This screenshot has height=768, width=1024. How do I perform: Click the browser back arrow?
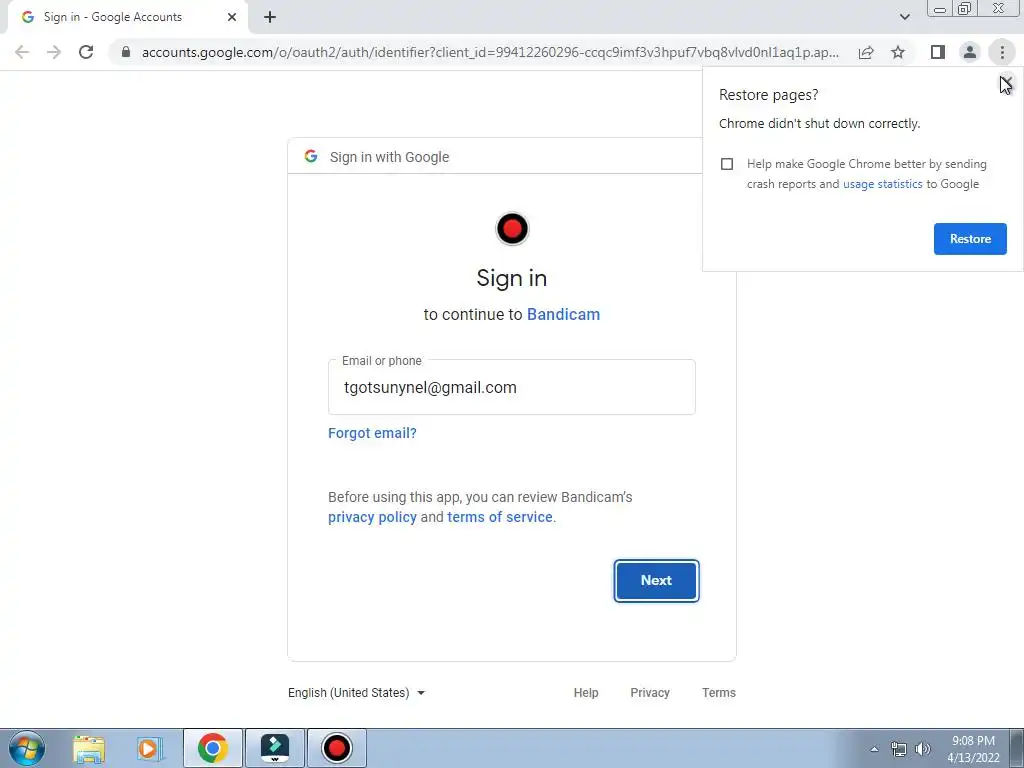pos(22,52)
